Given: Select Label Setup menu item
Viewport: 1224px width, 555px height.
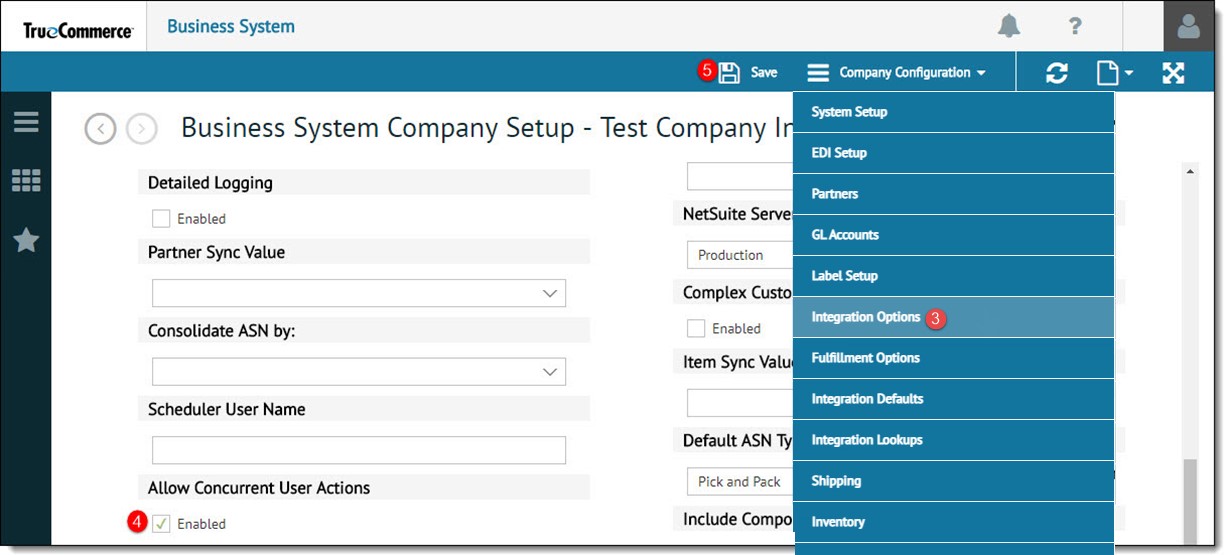Looking at the screenshot, I should pos(954,276).
